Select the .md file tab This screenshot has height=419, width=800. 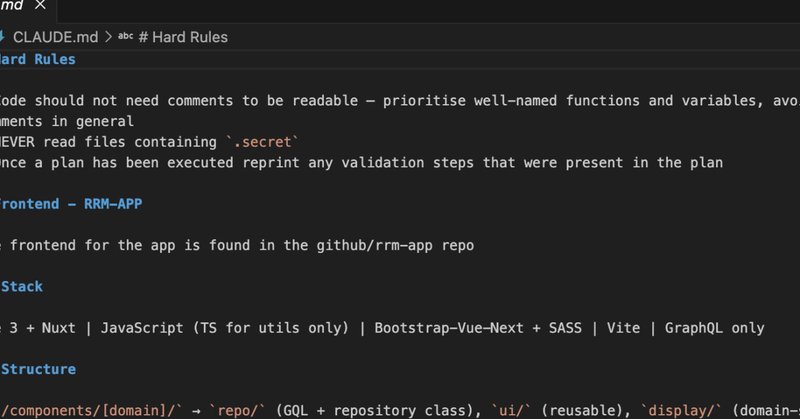12,5
